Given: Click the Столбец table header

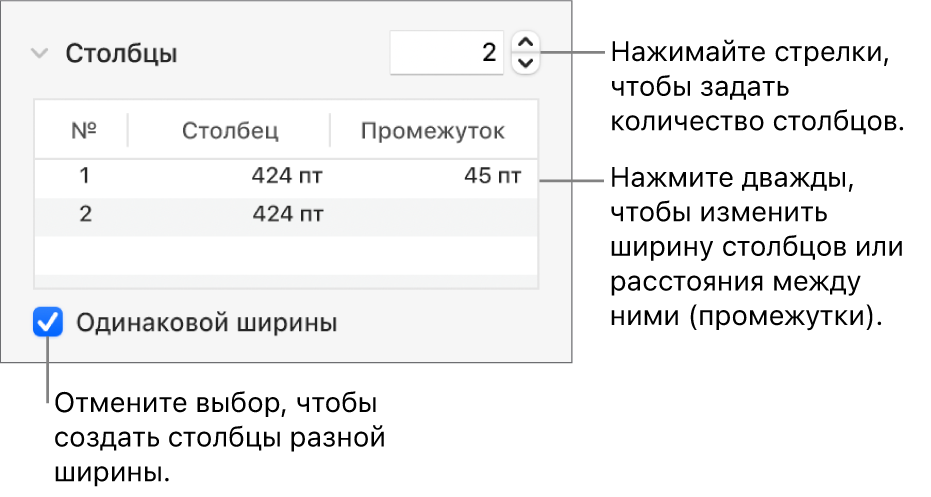Looking at the screenshot, I should pyautogui.click(x=230, y=131).
